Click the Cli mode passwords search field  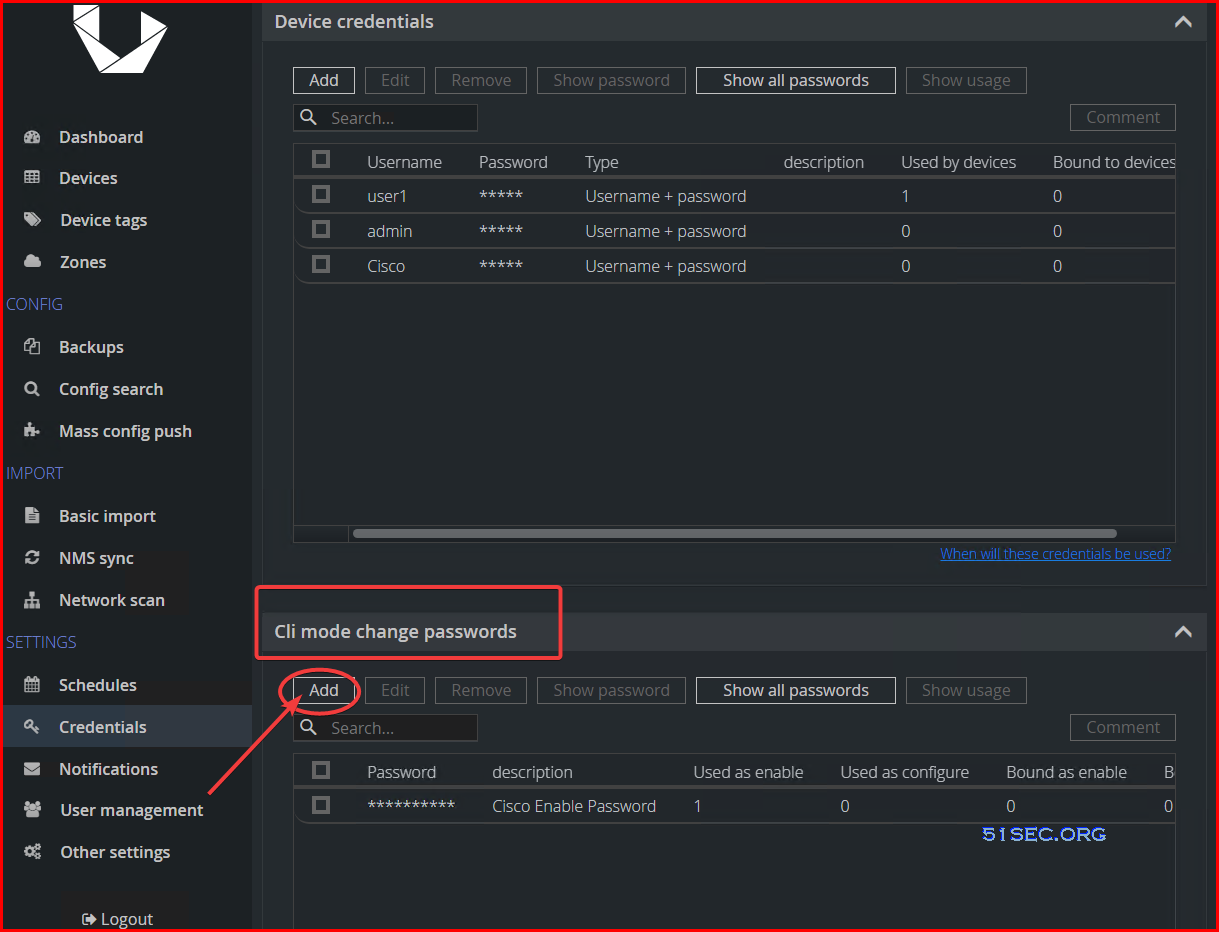385,728
